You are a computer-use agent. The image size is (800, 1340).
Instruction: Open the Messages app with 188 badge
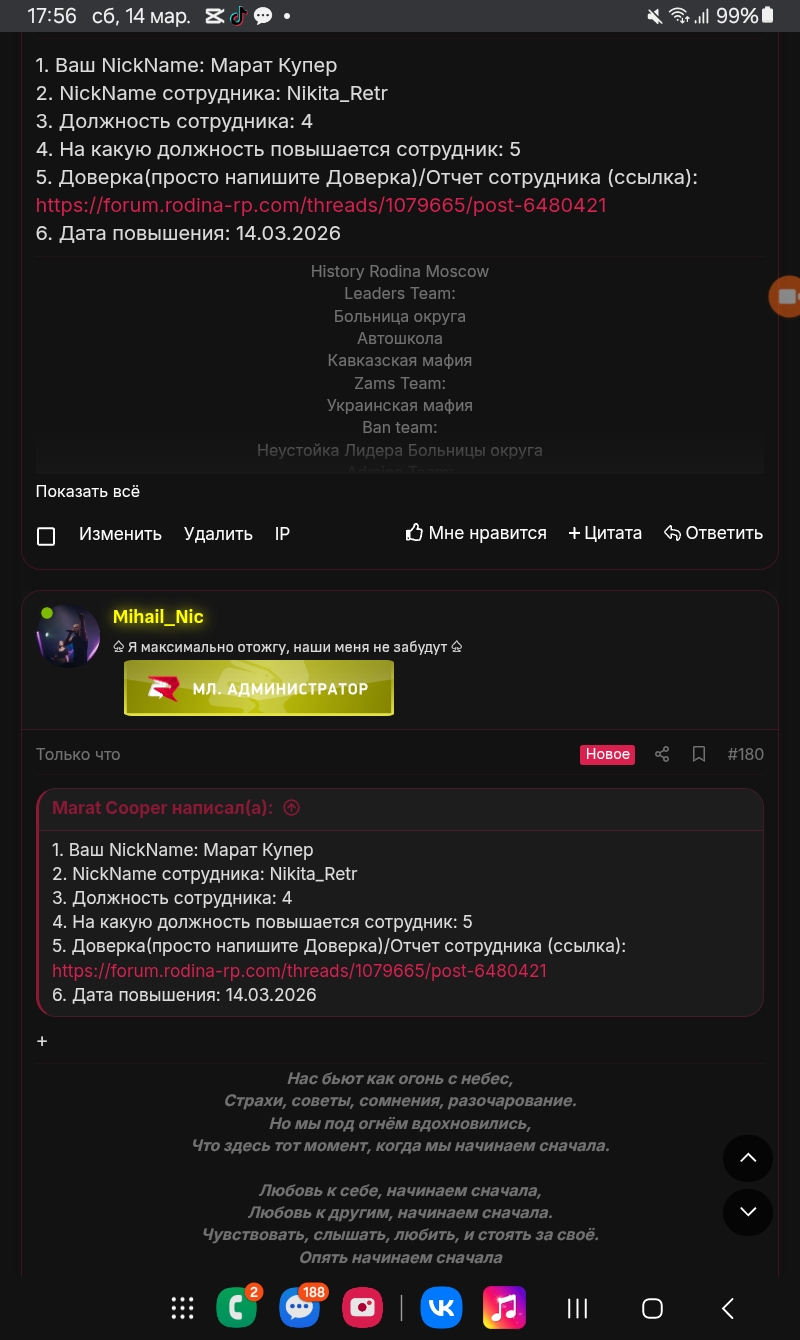[x=299, y=1307]
